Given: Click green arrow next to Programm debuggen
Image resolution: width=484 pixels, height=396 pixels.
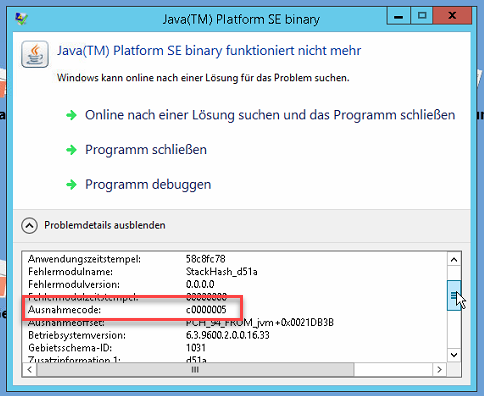Looking at the screenshot, I should tap(71, 184).
